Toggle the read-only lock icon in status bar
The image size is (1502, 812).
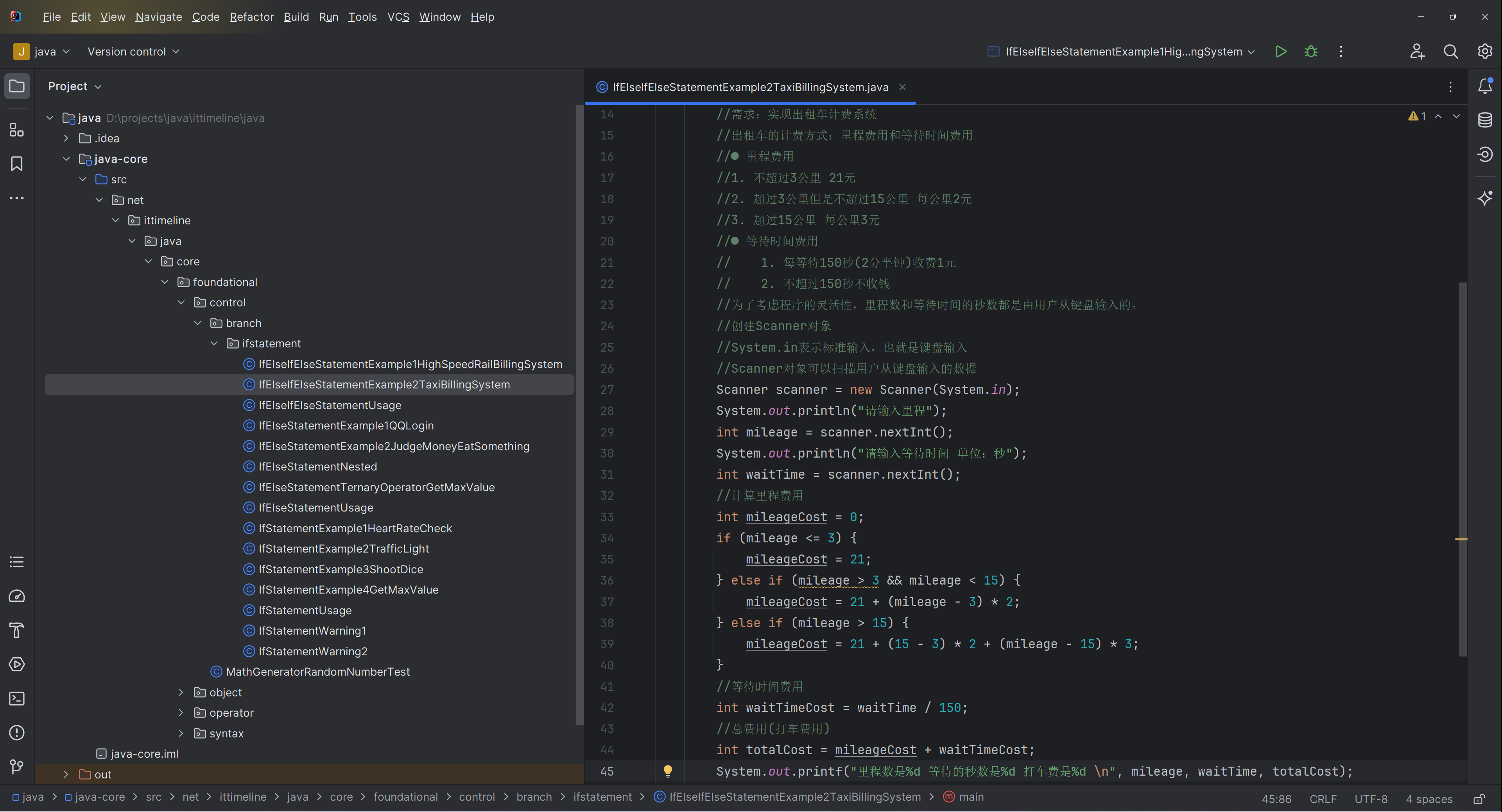(1479, 799)
